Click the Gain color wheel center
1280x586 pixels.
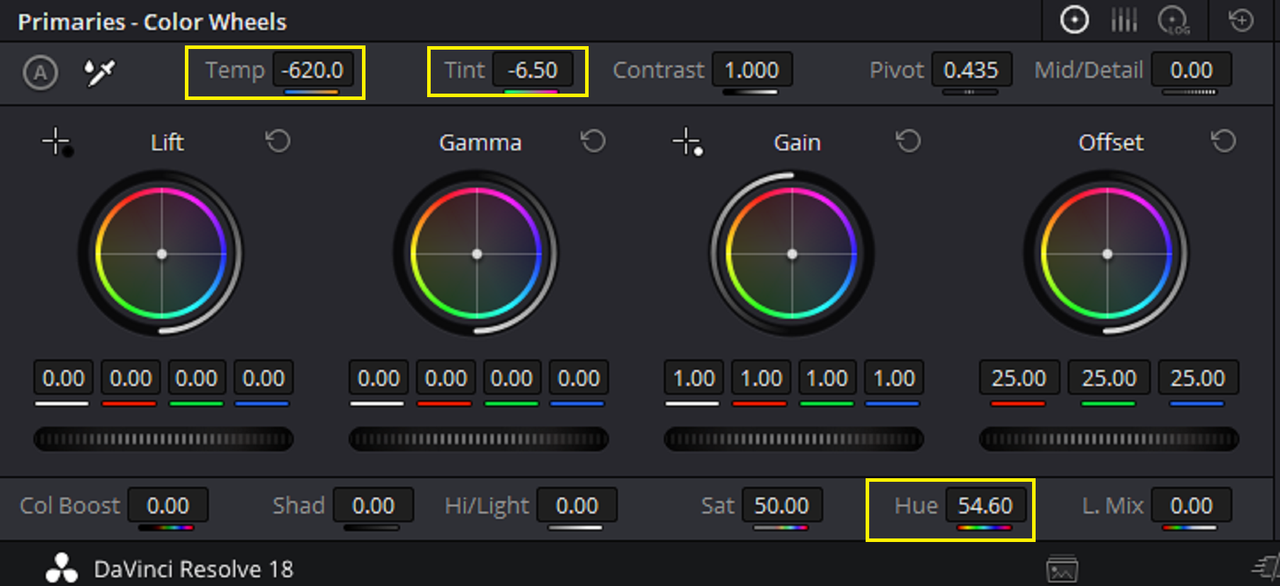tap(792, 254)
